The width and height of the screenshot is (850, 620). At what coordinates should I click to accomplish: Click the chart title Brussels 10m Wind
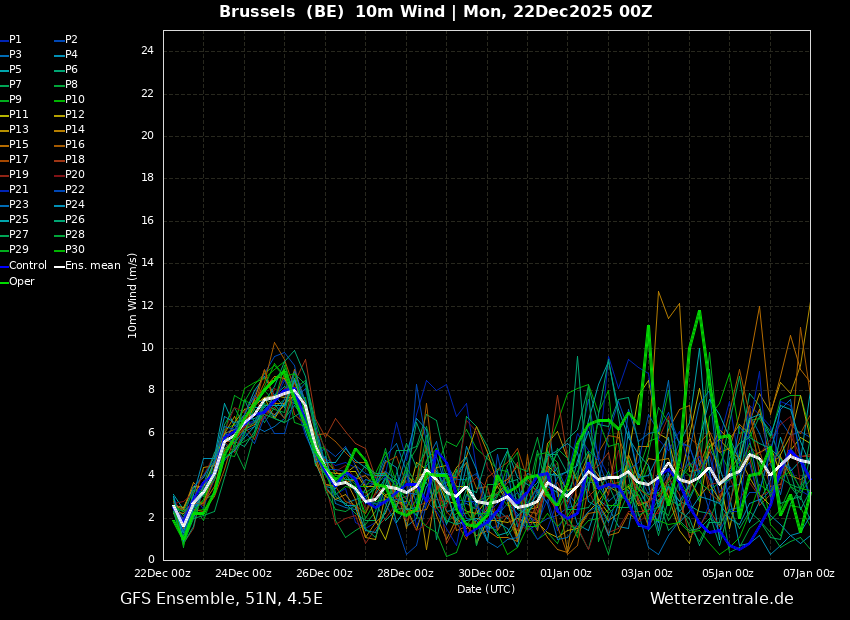(x=435, y=12)
